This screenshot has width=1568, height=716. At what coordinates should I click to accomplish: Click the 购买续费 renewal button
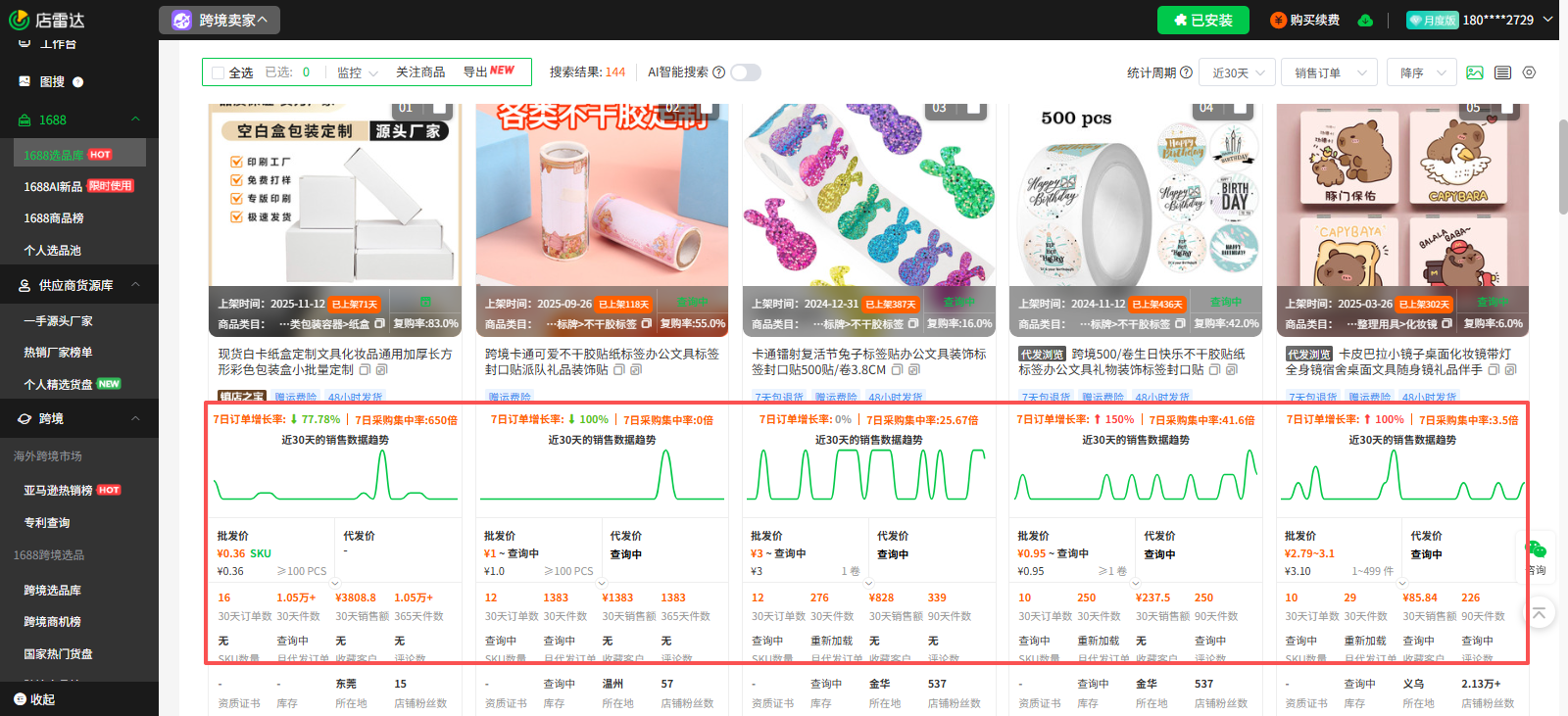coord(1305,21)
